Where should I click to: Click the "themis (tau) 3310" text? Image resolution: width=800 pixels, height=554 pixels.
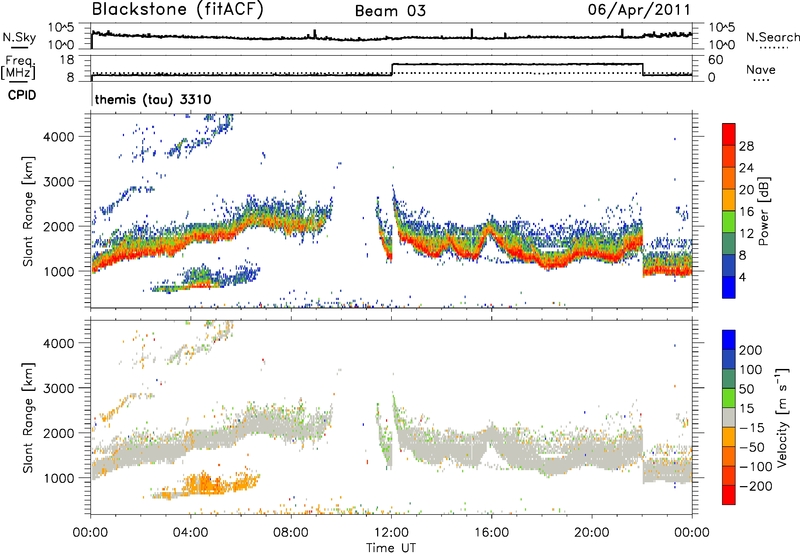[153, 99]
